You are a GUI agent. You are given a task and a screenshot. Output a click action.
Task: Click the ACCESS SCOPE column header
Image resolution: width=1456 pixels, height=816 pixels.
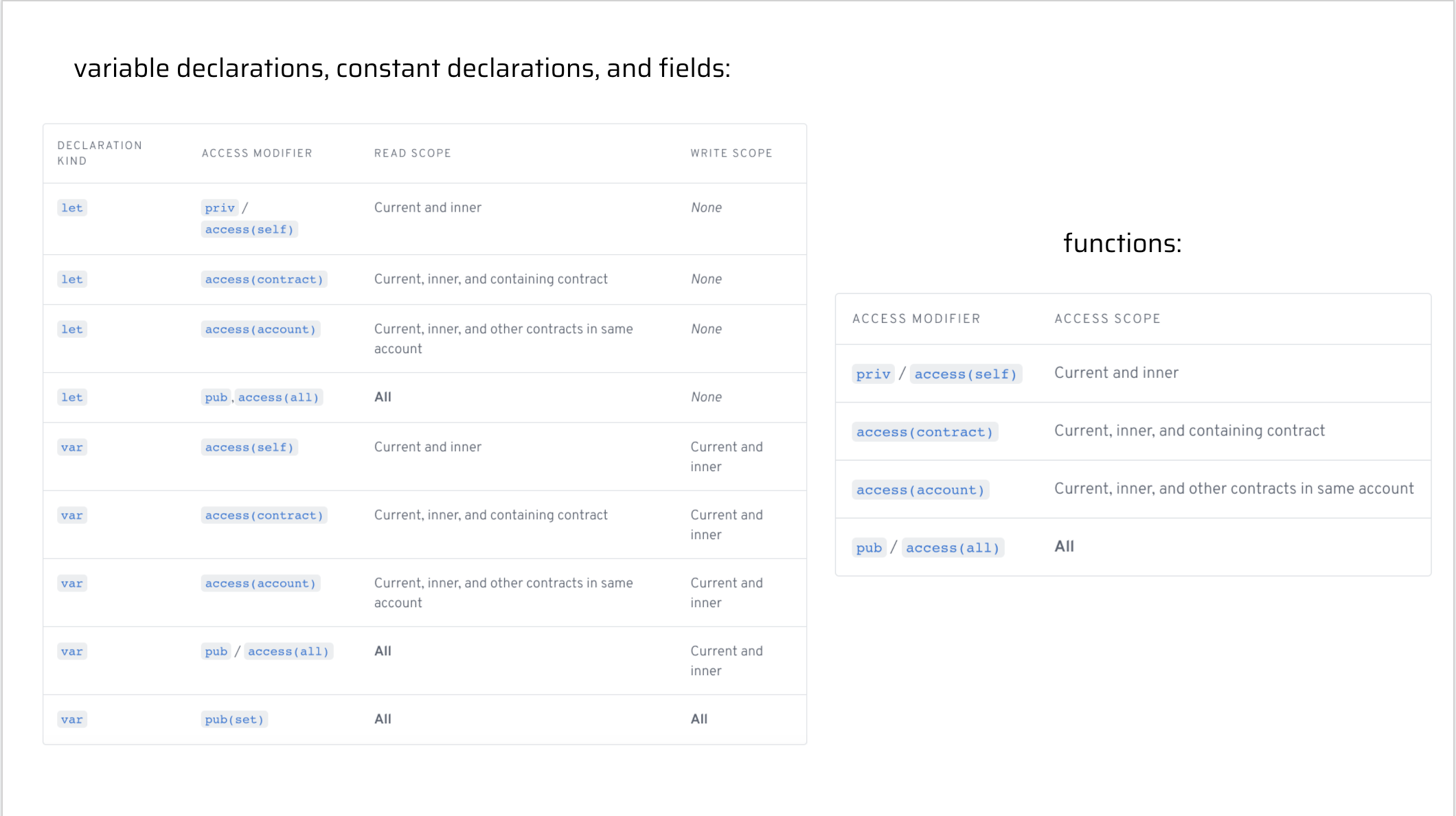point(1107,319)
